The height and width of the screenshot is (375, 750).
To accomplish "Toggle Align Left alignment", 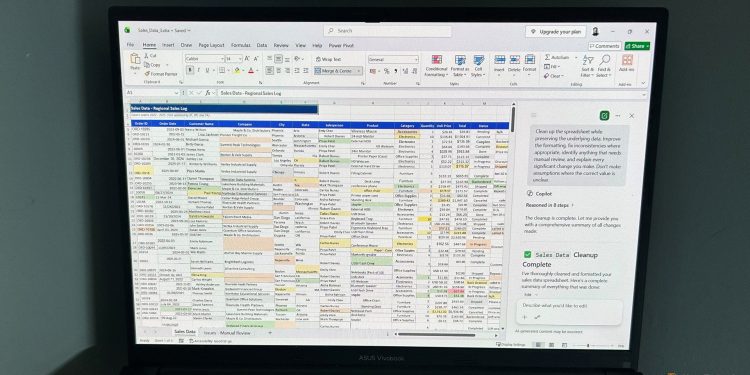I will (270, 70).
